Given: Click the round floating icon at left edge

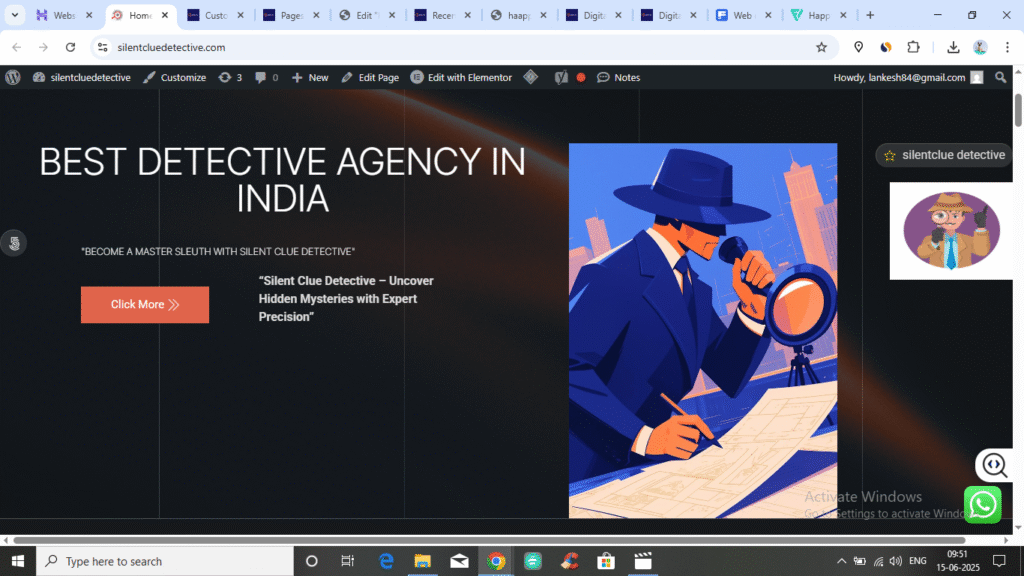Looking at the screenshot, I should (x=14, y=243).
